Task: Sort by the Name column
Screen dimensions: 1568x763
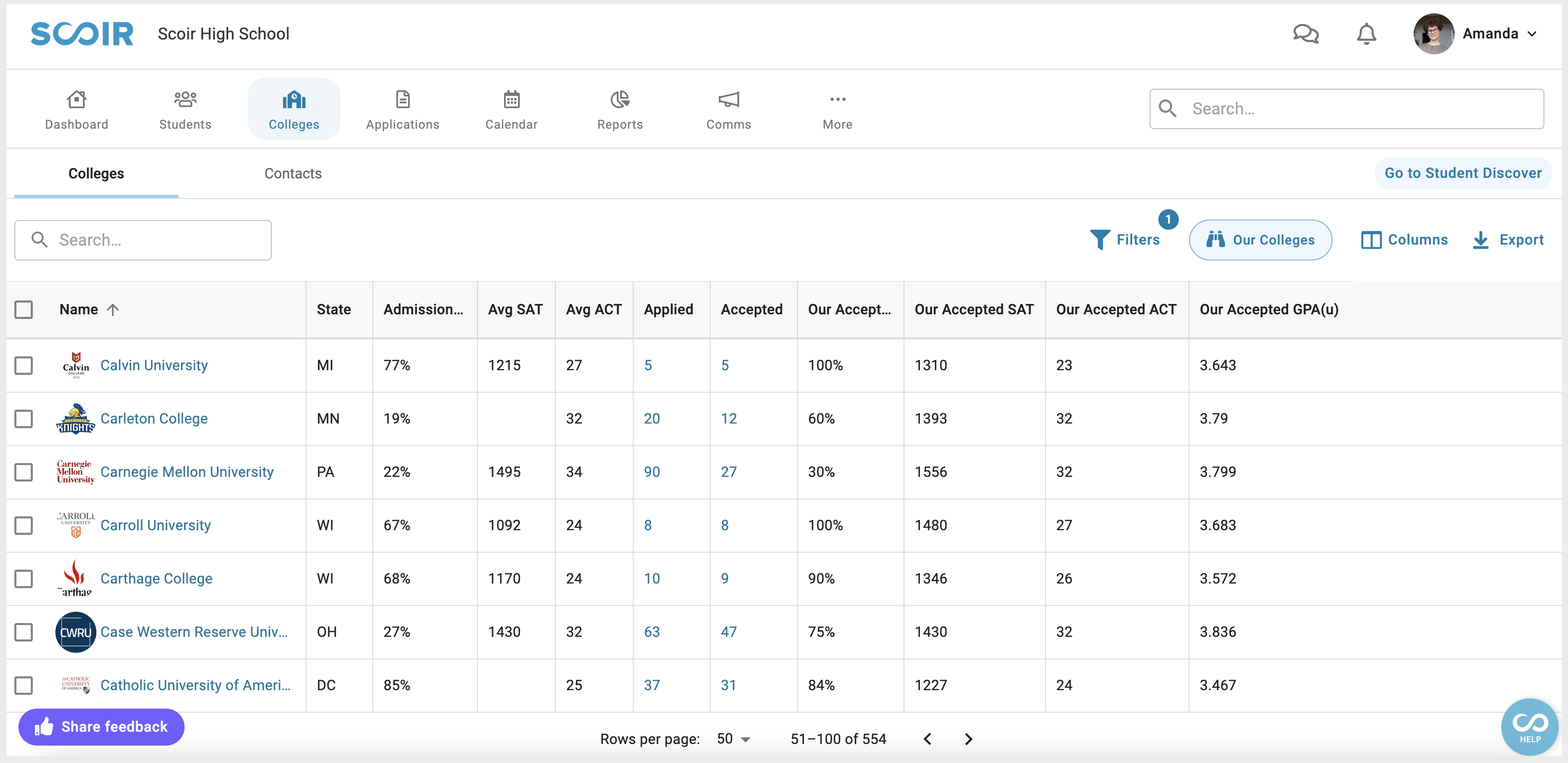Action: point(78,309)
